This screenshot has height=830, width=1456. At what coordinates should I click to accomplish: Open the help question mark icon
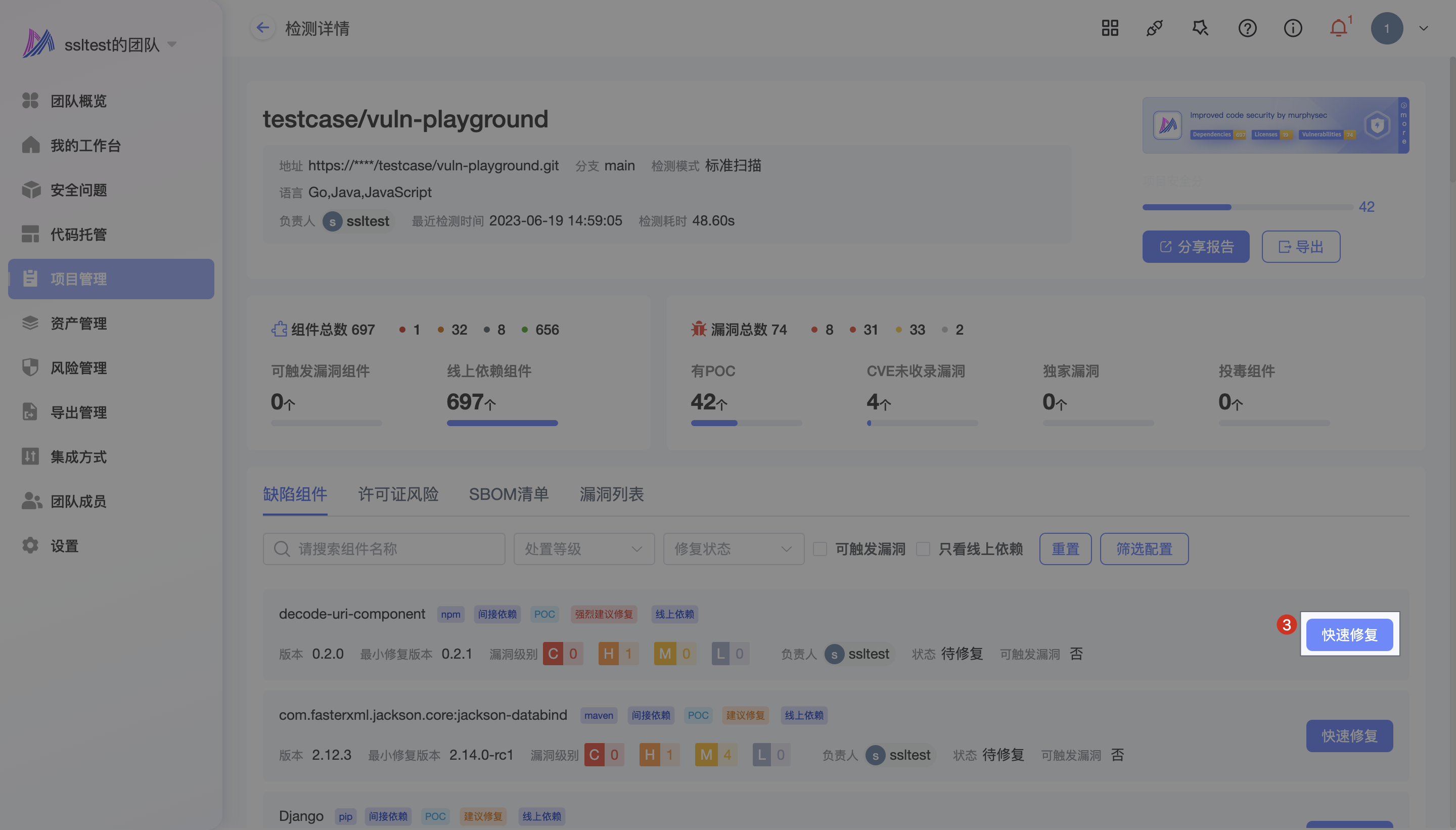[1247, 28]
